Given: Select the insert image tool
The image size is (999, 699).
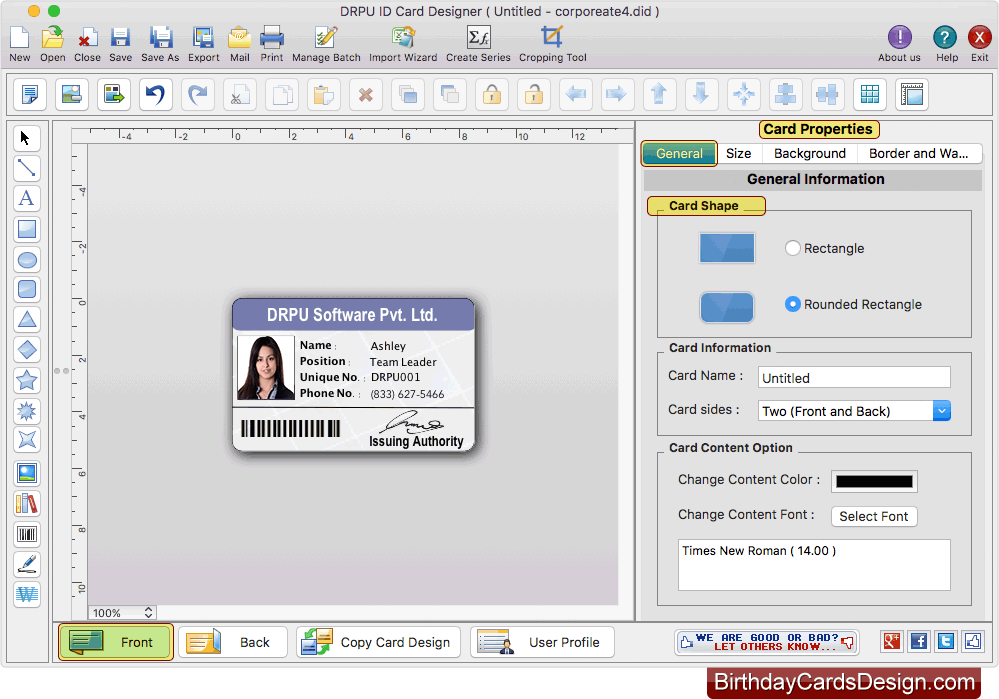Looking at the screenshot, I should (x=27, y=473).
